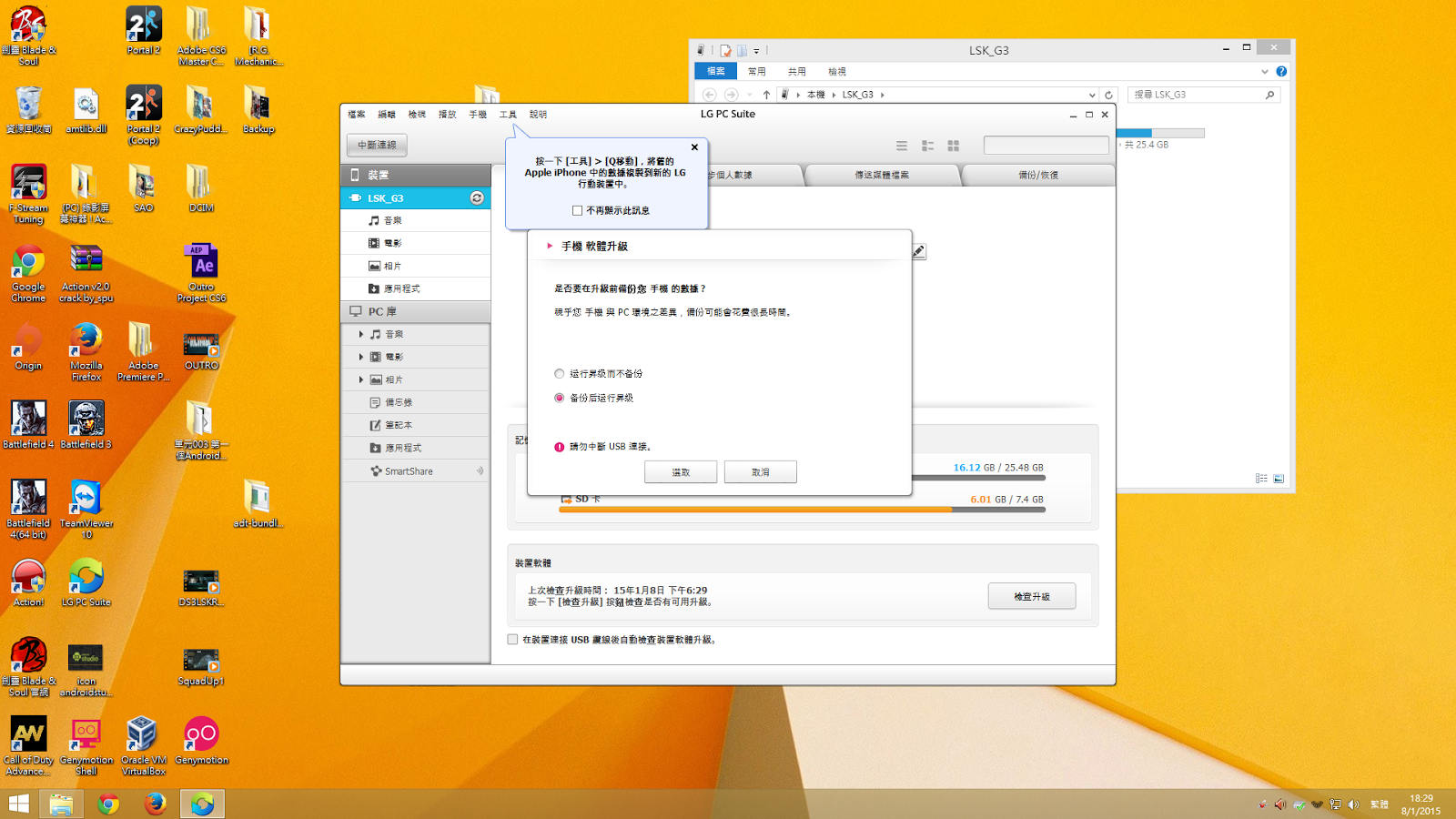This screenshot has height=819, width=1456.
Task: Expand SmartShare arrow on right
Action: point(480,471)
